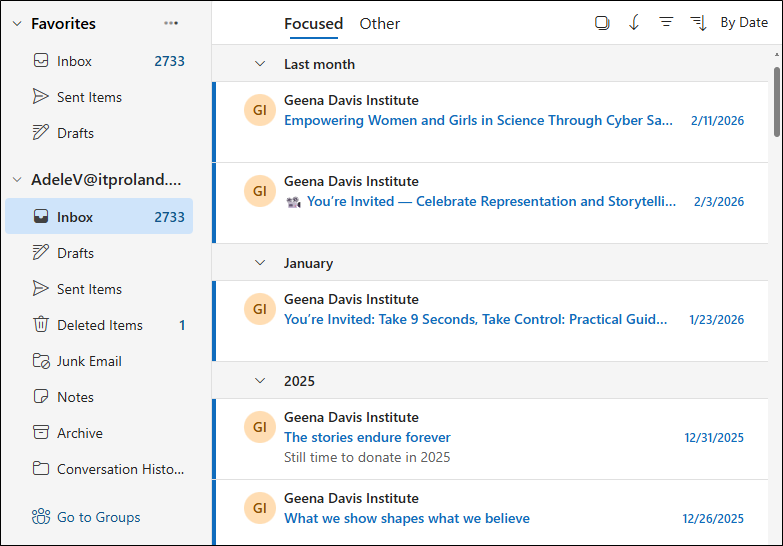
Task: Collapse the January message group
Action: click(260, 263)
